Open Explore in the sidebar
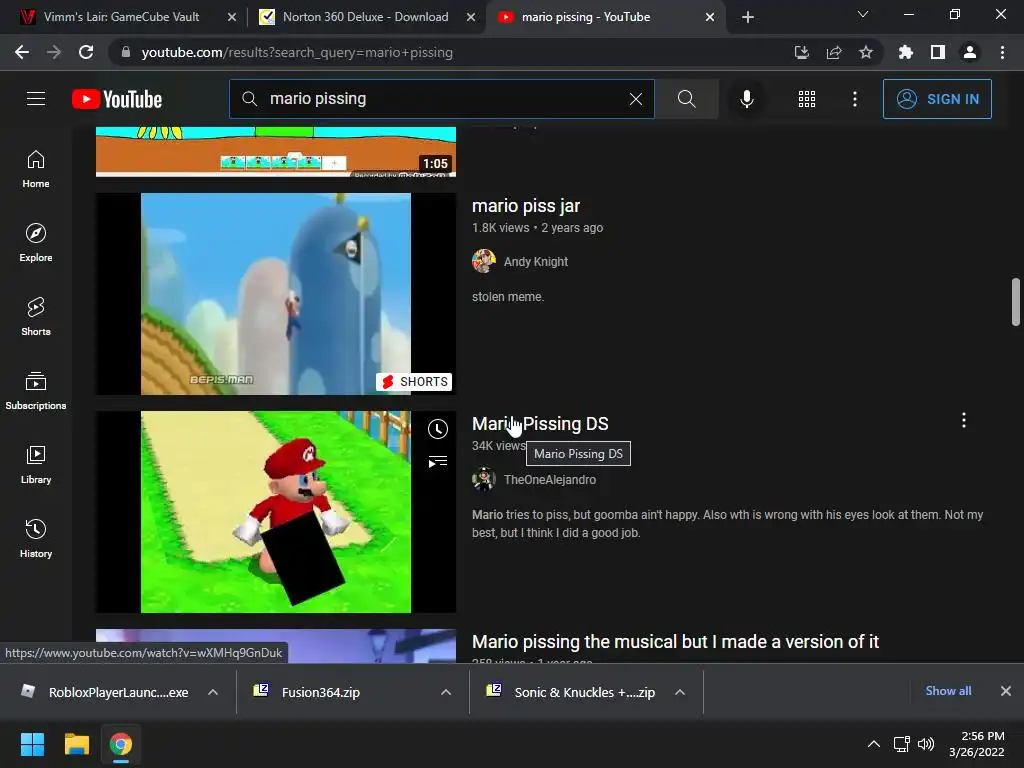Image resolution: width=1024 pixels, height=768 pixels. [36, 243]
